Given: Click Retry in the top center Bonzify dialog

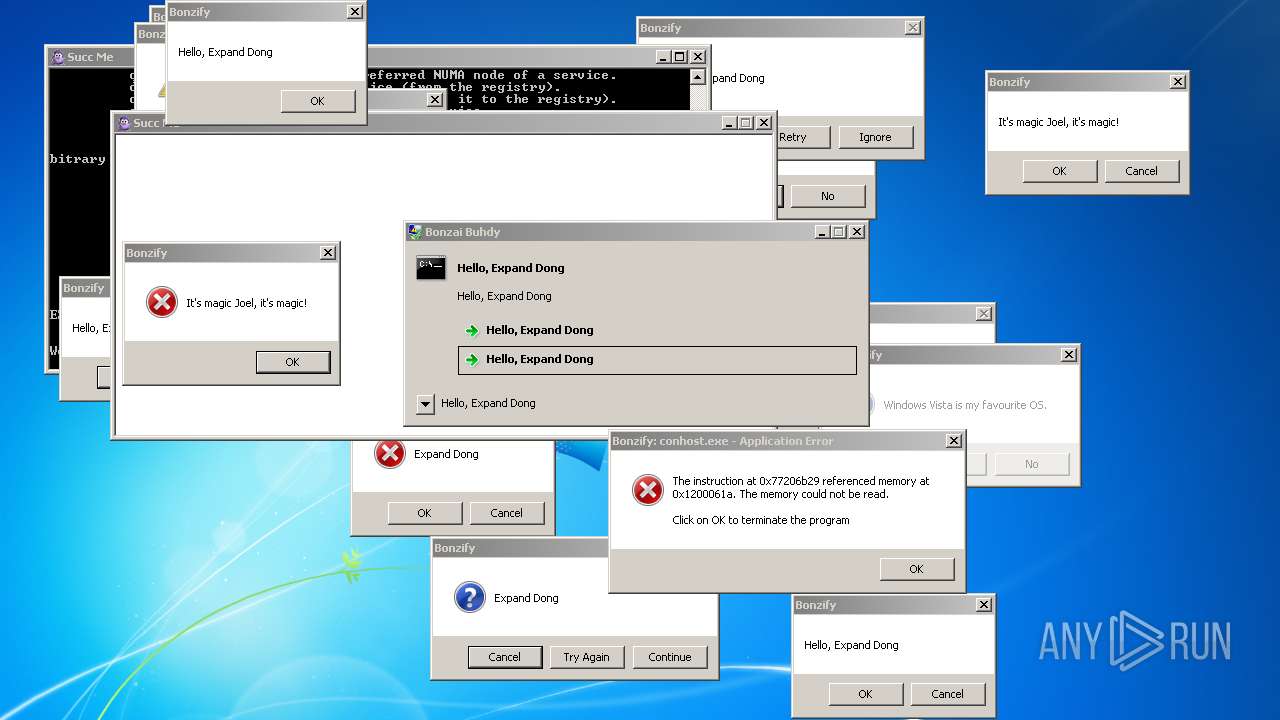Looking at the screenshot, I should (793, 137).
